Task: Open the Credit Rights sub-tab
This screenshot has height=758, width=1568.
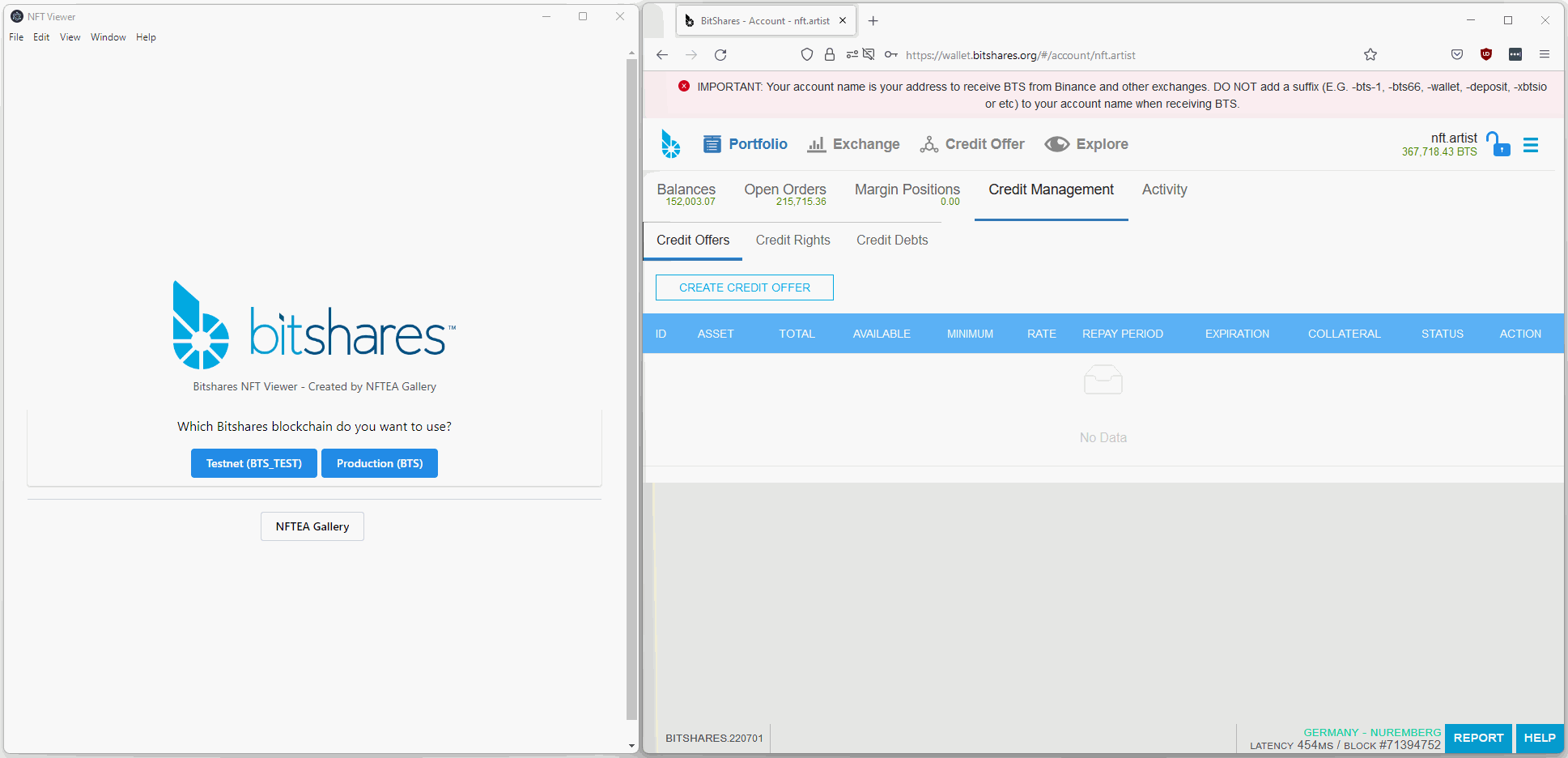Action: pos(793,241)
